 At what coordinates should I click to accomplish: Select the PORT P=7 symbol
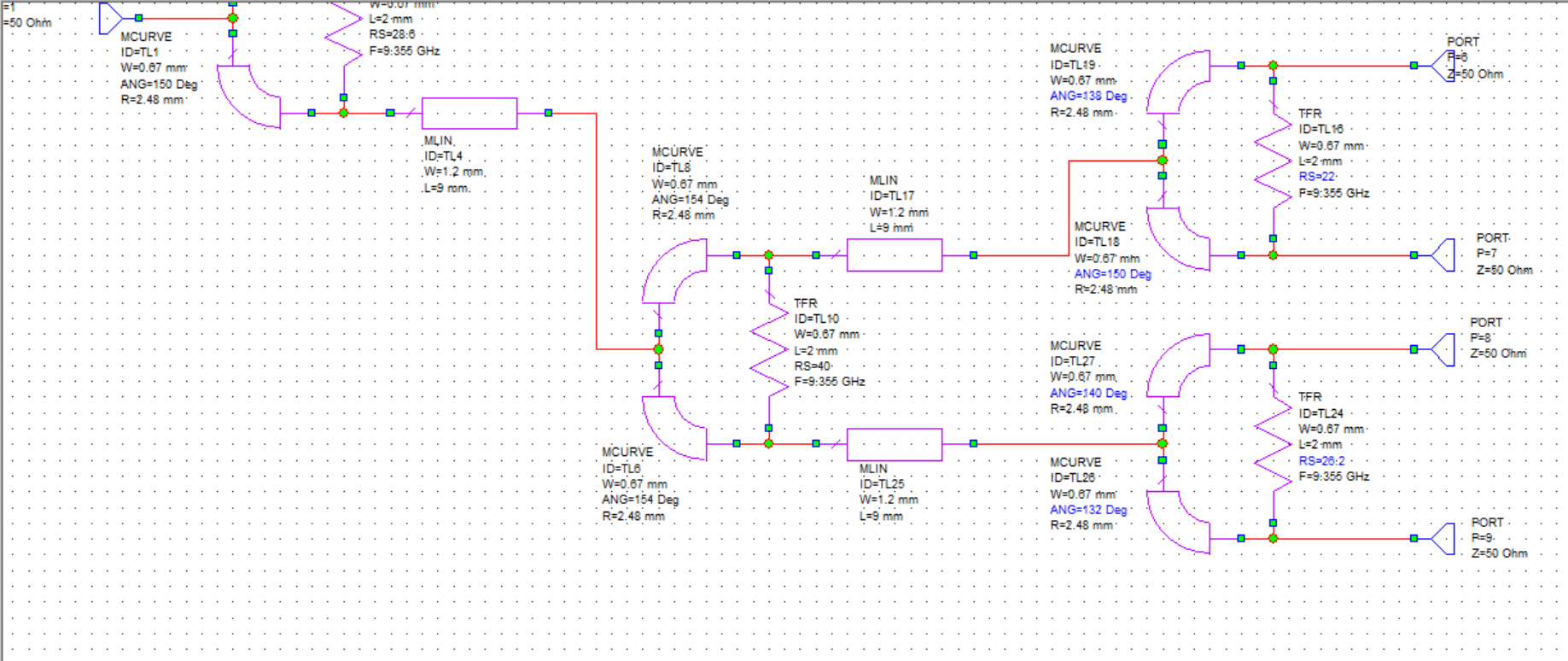[x=1443, y=255]
